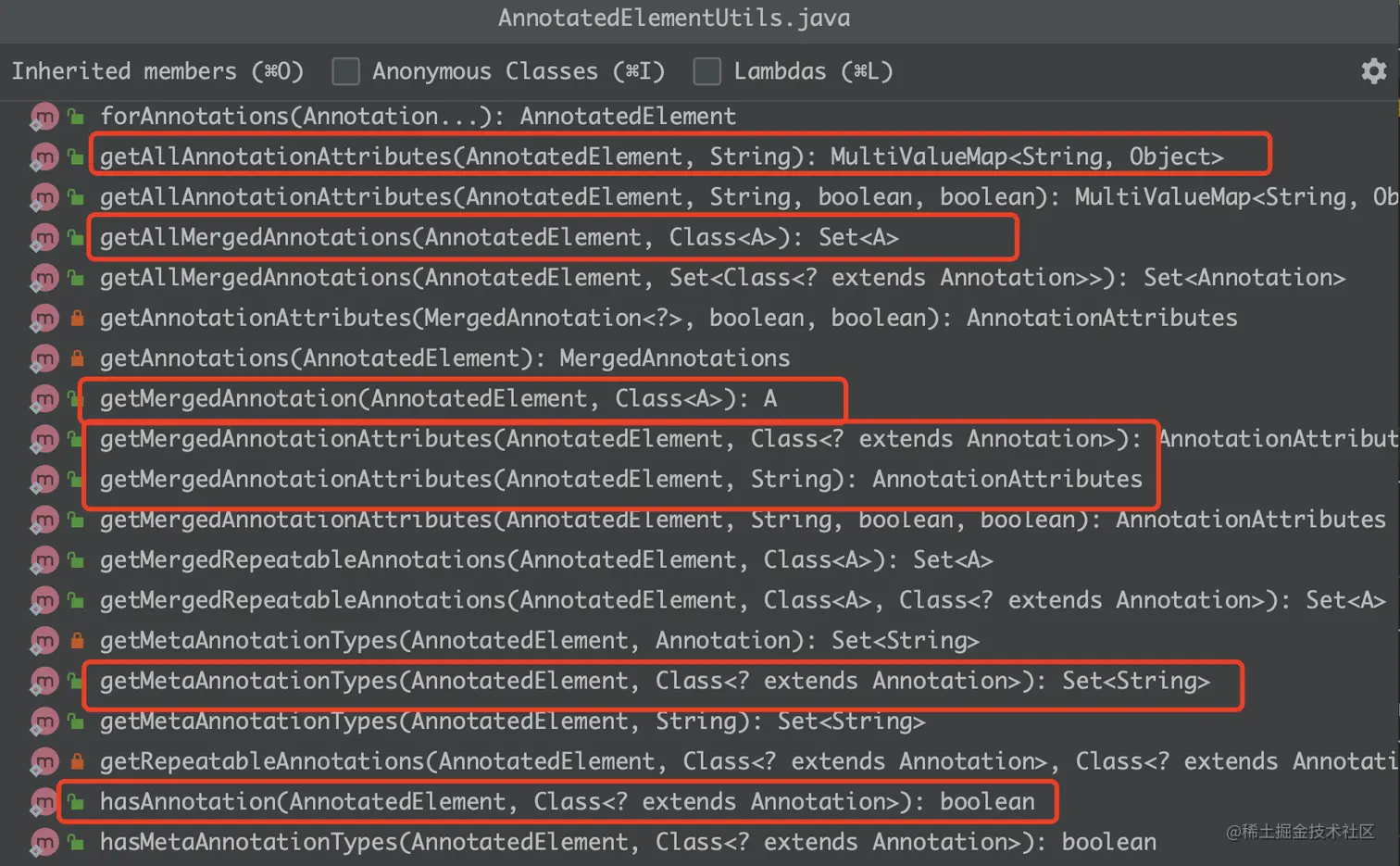
Task: Click the public icon beside hasAnnotation
Action: (x=77, y=801)
